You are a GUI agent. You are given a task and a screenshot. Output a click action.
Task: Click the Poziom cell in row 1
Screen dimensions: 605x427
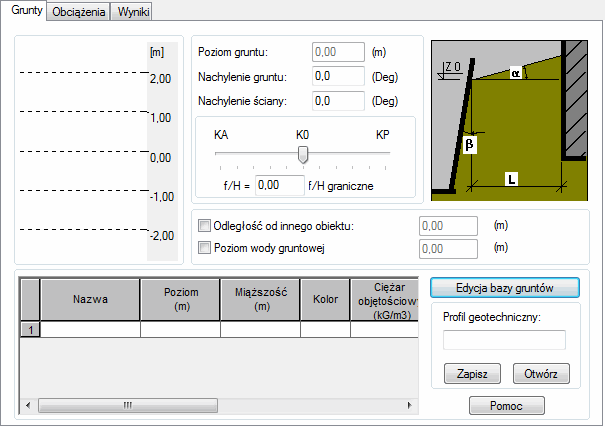point(181,330)
